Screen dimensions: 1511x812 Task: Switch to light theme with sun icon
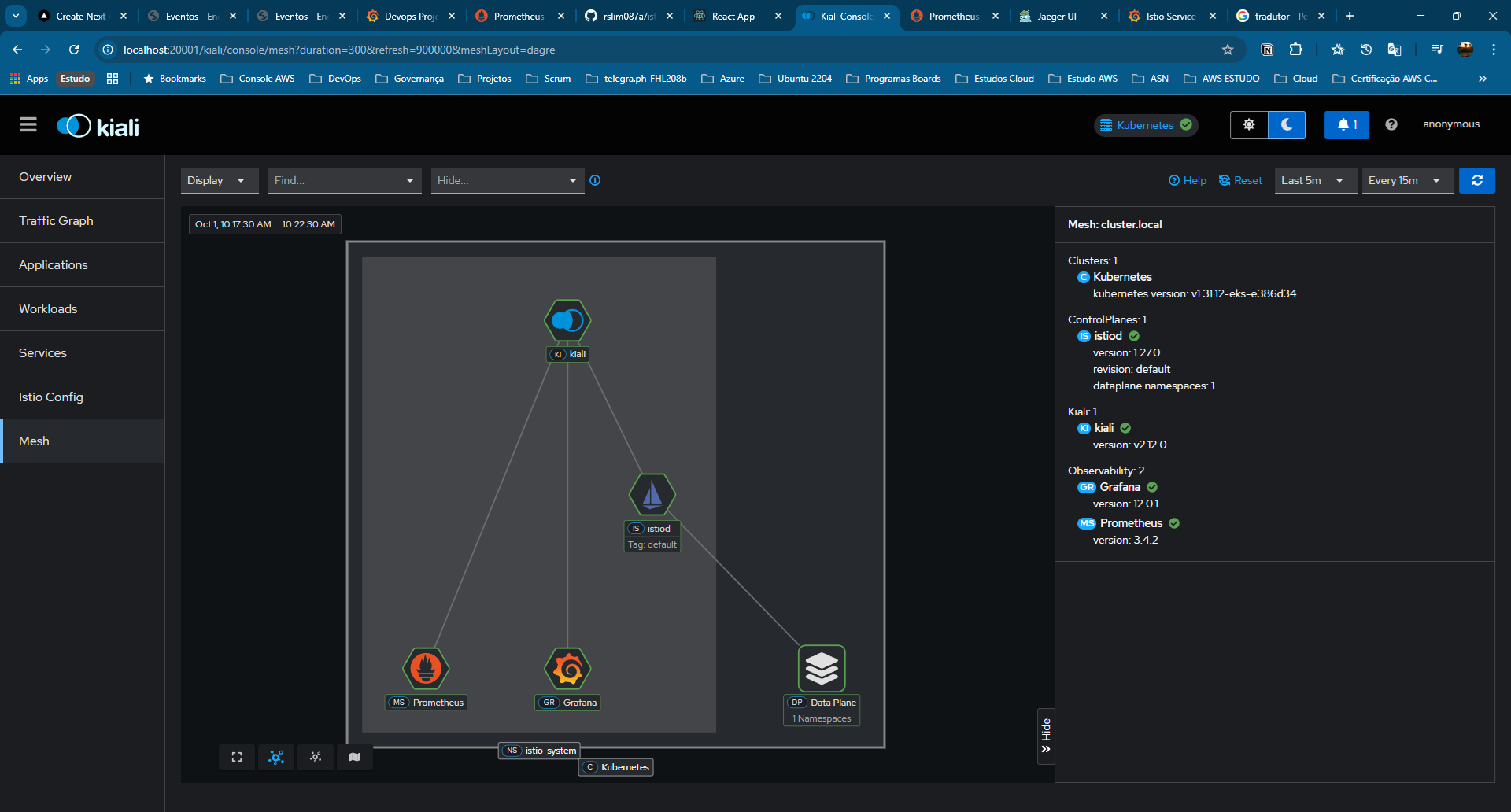pyautogui.click(x=1249, y=125)
